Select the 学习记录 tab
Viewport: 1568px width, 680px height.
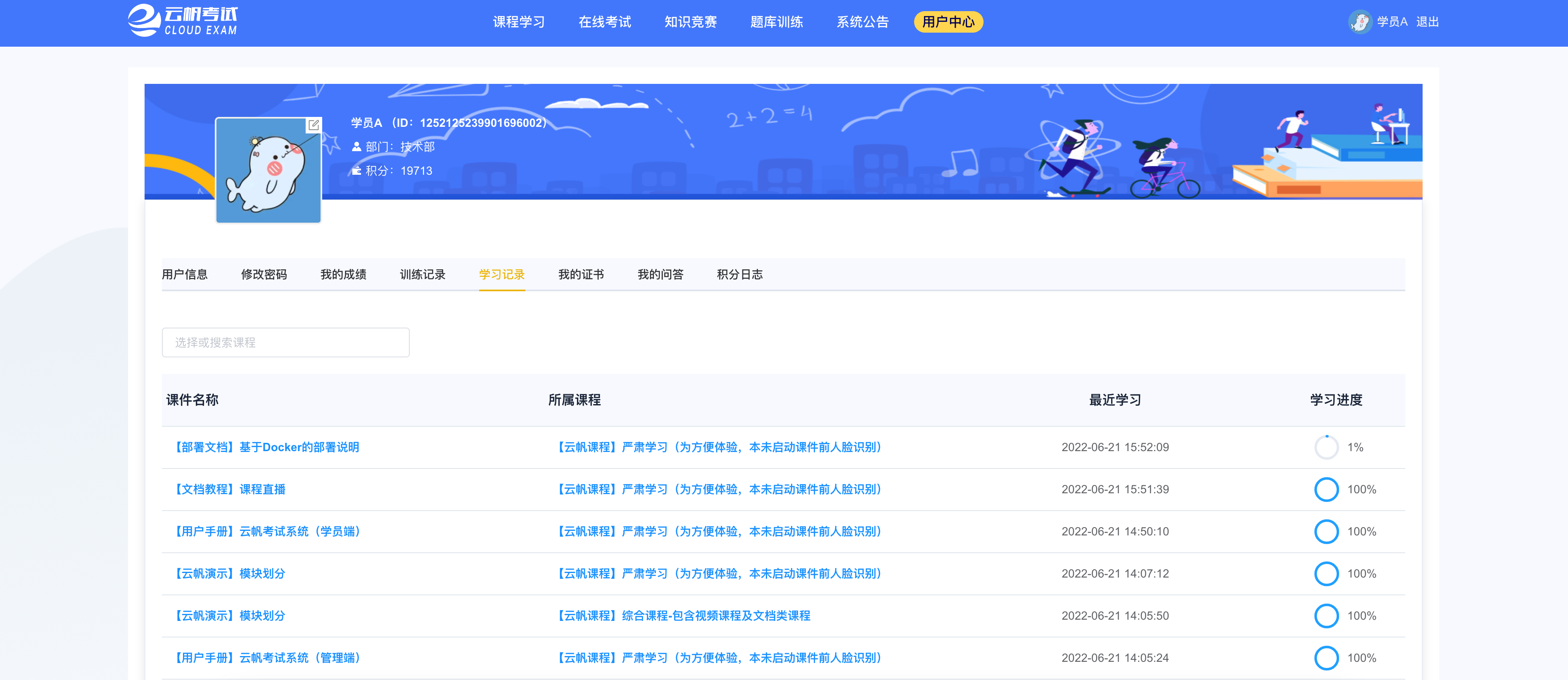tap(501, 275)
